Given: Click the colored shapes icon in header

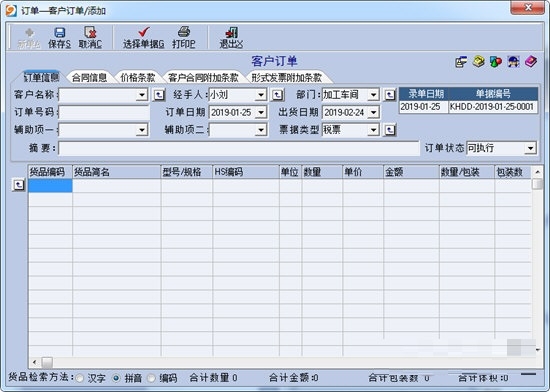Looking at the screenshot, I should 496,62.
